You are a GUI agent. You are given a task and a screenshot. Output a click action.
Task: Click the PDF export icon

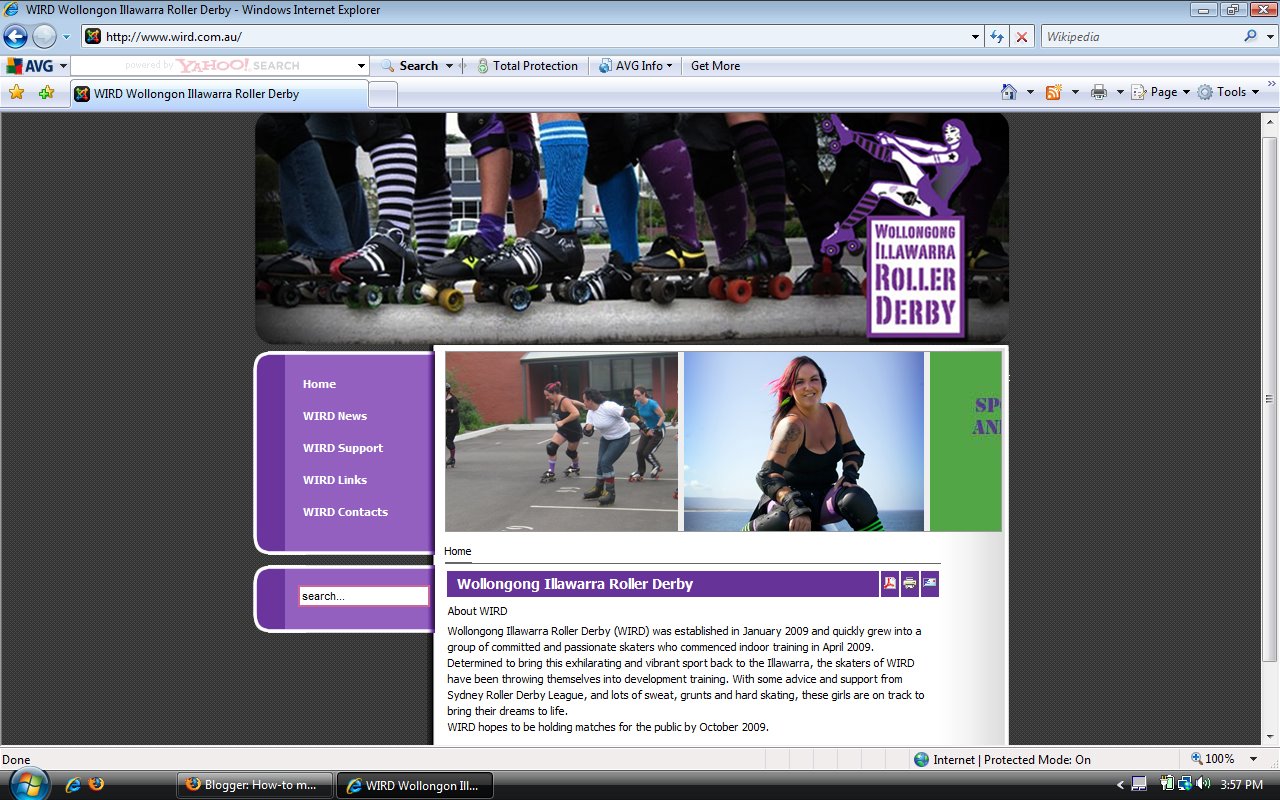pos(890,584)
